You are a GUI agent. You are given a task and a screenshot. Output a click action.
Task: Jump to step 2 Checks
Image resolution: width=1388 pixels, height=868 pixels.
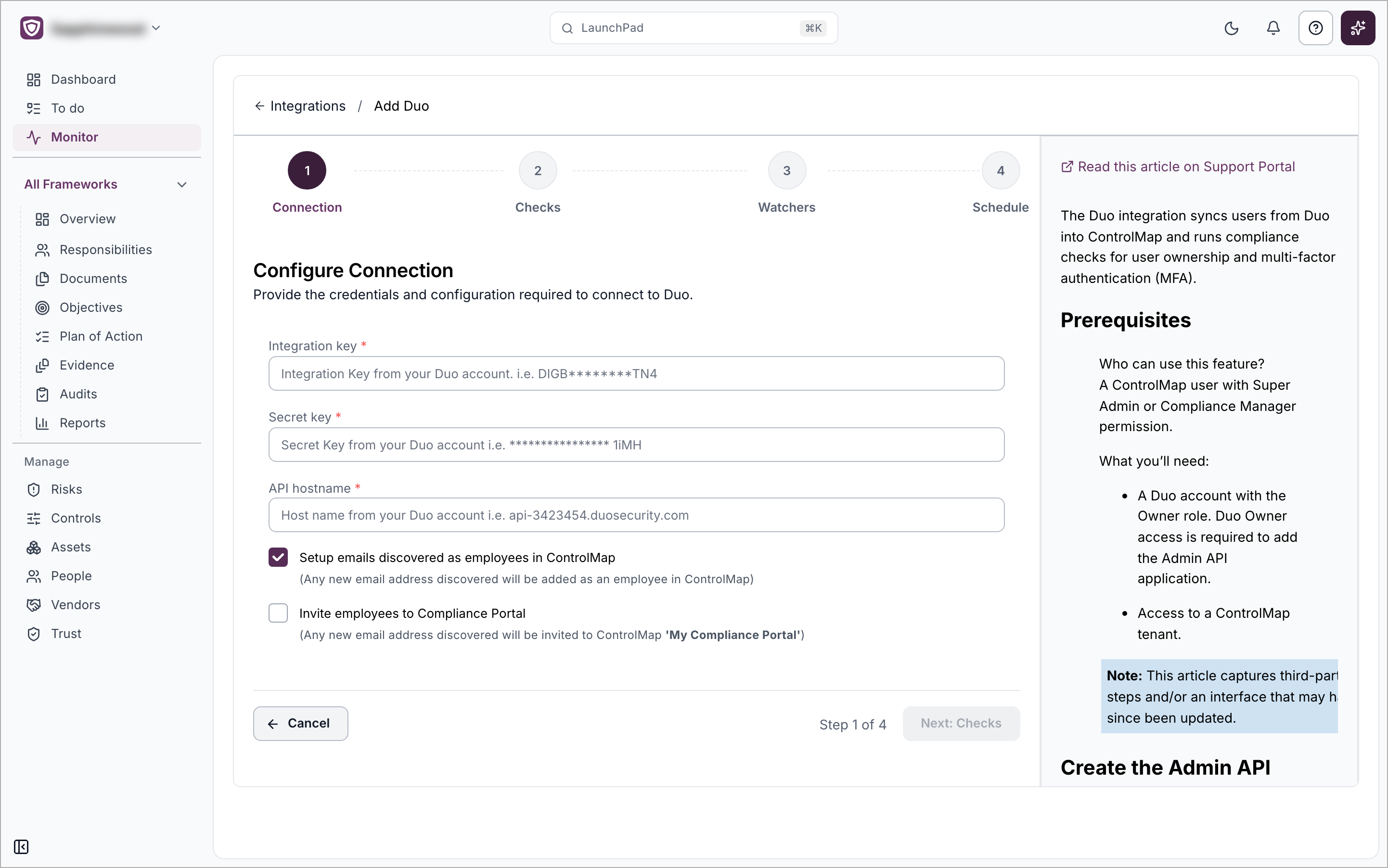tap(538, 170)
